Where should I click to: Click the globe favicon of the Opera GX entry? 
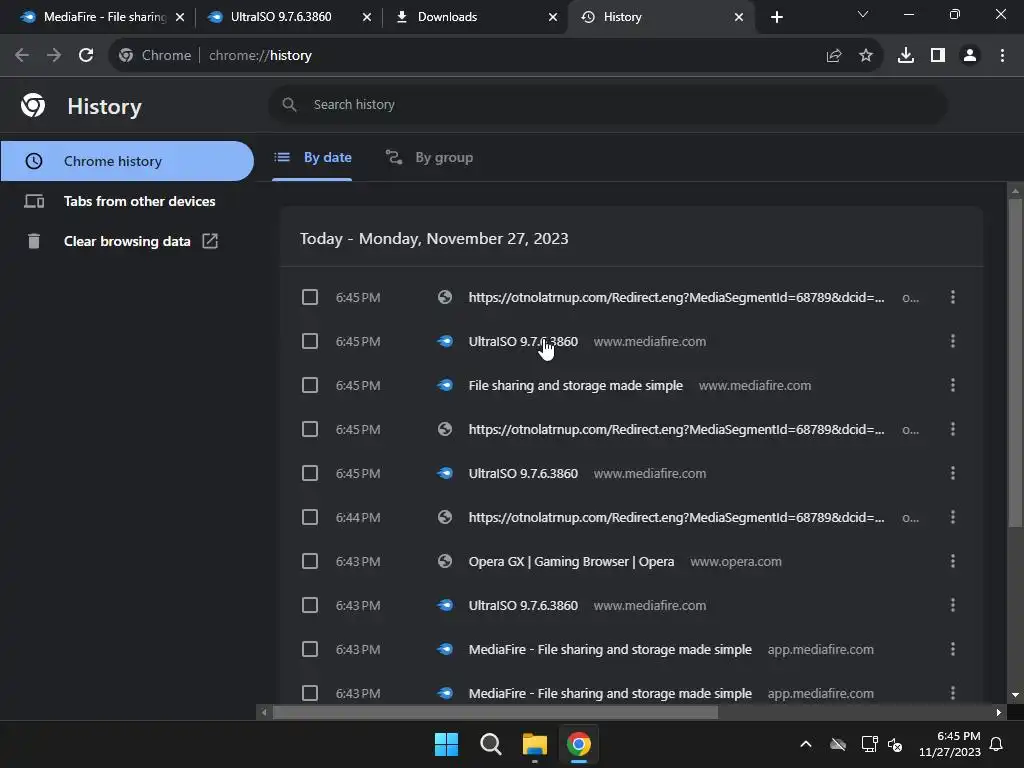pos(445,562)
